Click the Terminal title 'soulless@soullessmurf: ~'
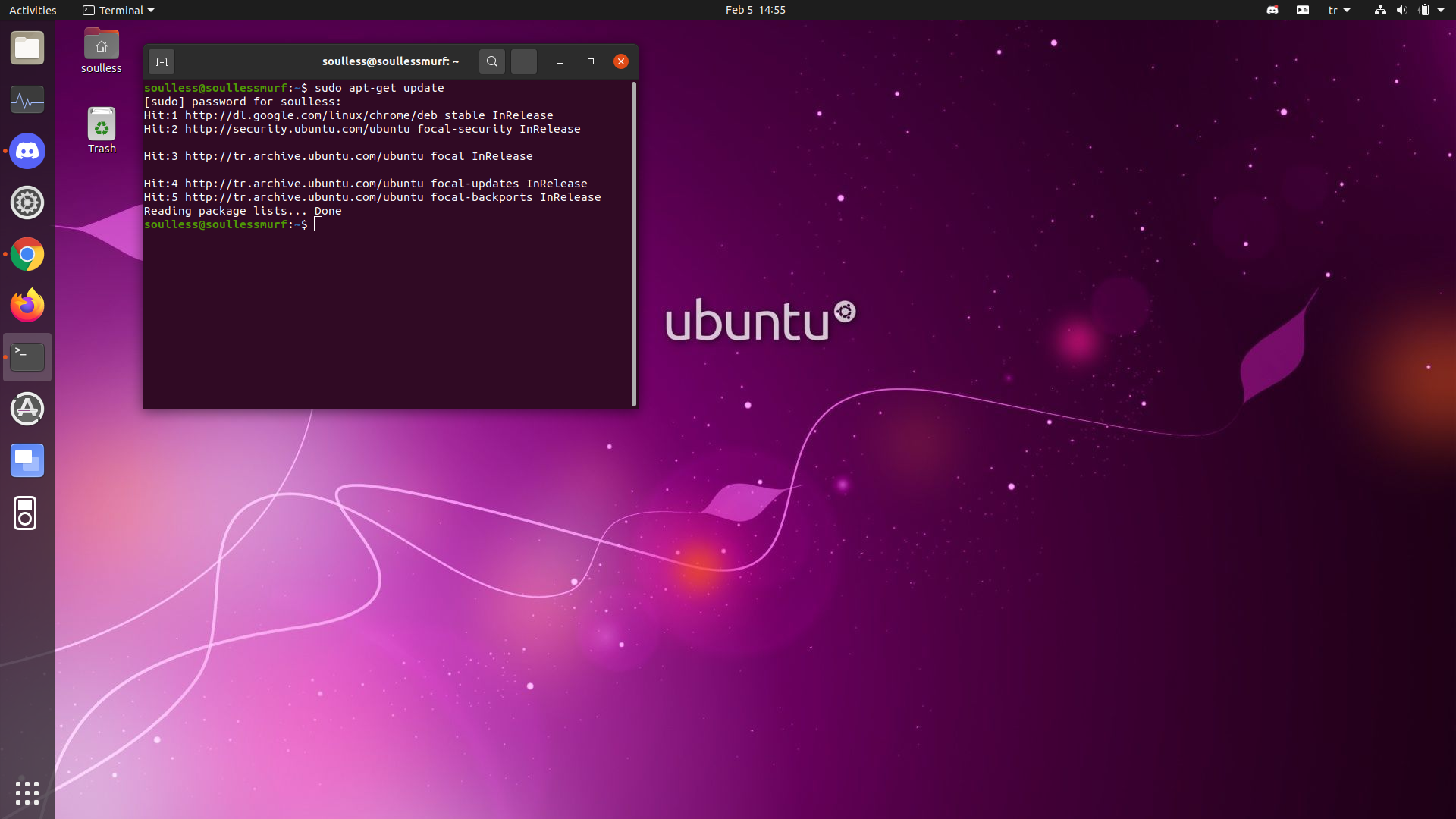 point(391,61)
